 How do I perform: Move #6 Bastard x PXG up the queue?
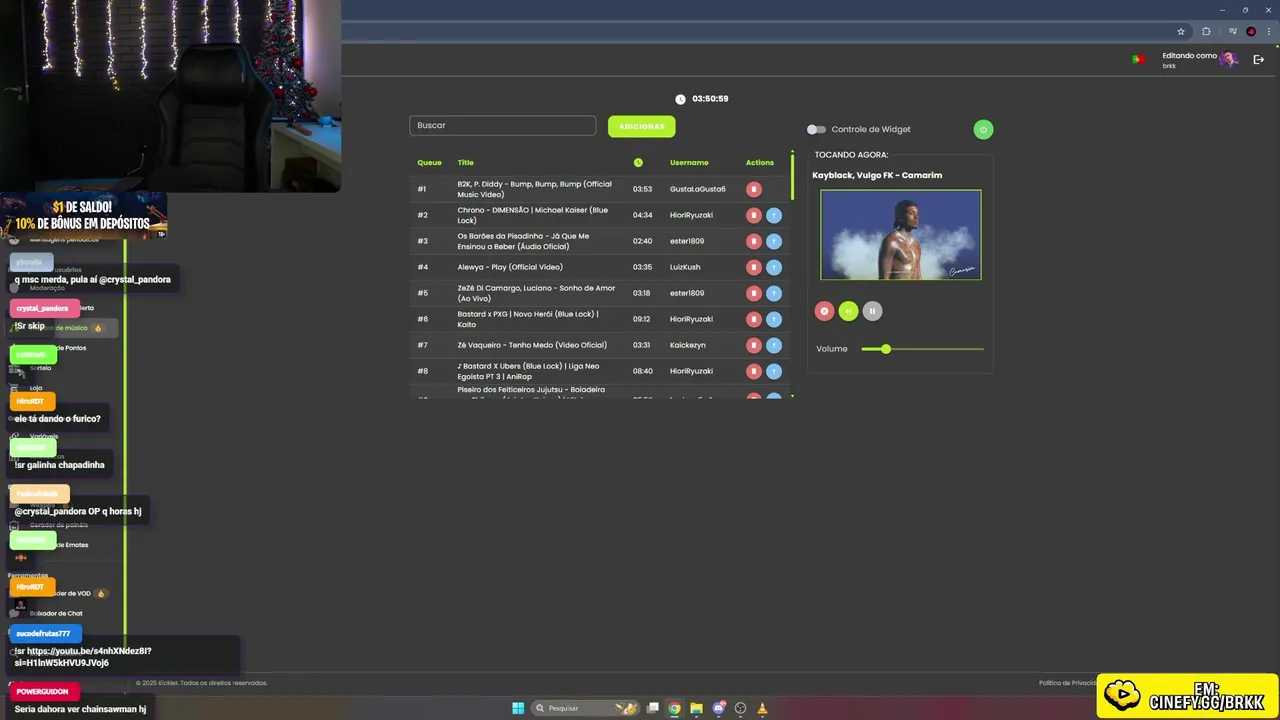pyautogui.click(x=774, y=319)
